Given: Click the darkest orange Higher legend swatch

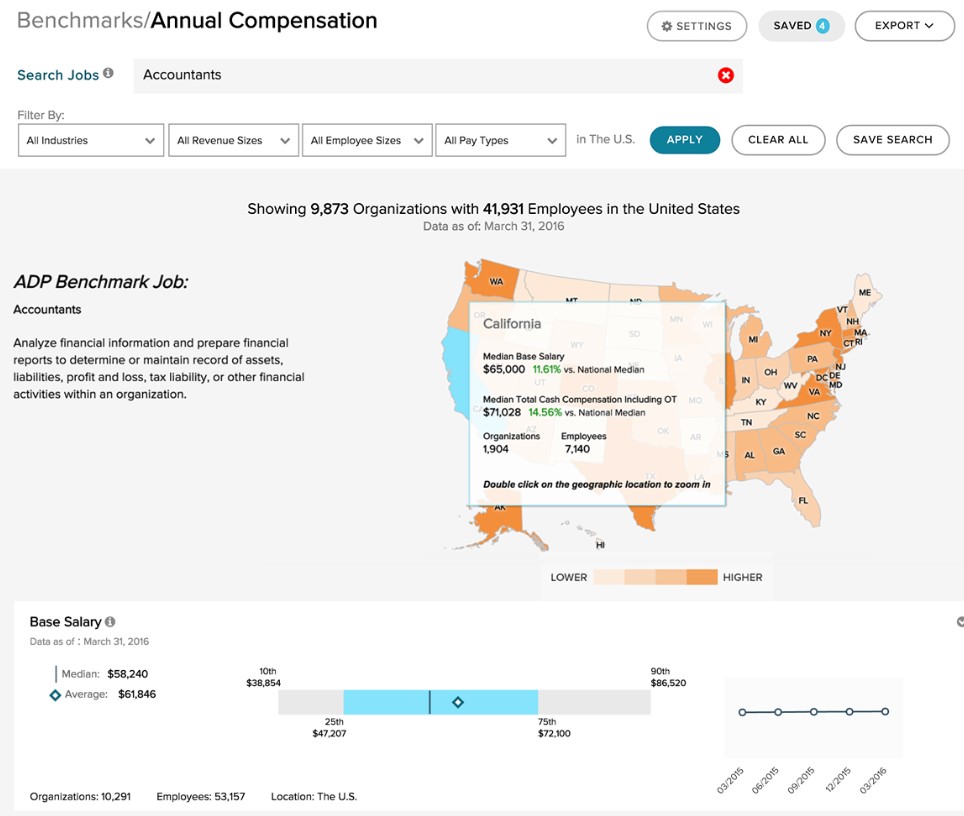Looking at the screenshot, I should click(x=702, y=577).
